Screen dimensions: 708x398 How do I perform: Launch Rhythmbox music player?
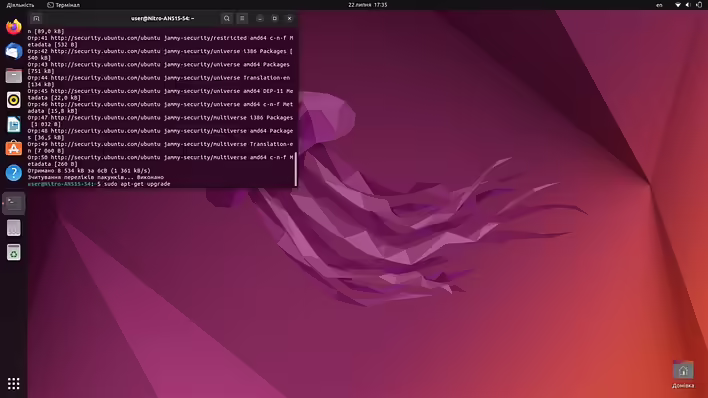point(14,100)
